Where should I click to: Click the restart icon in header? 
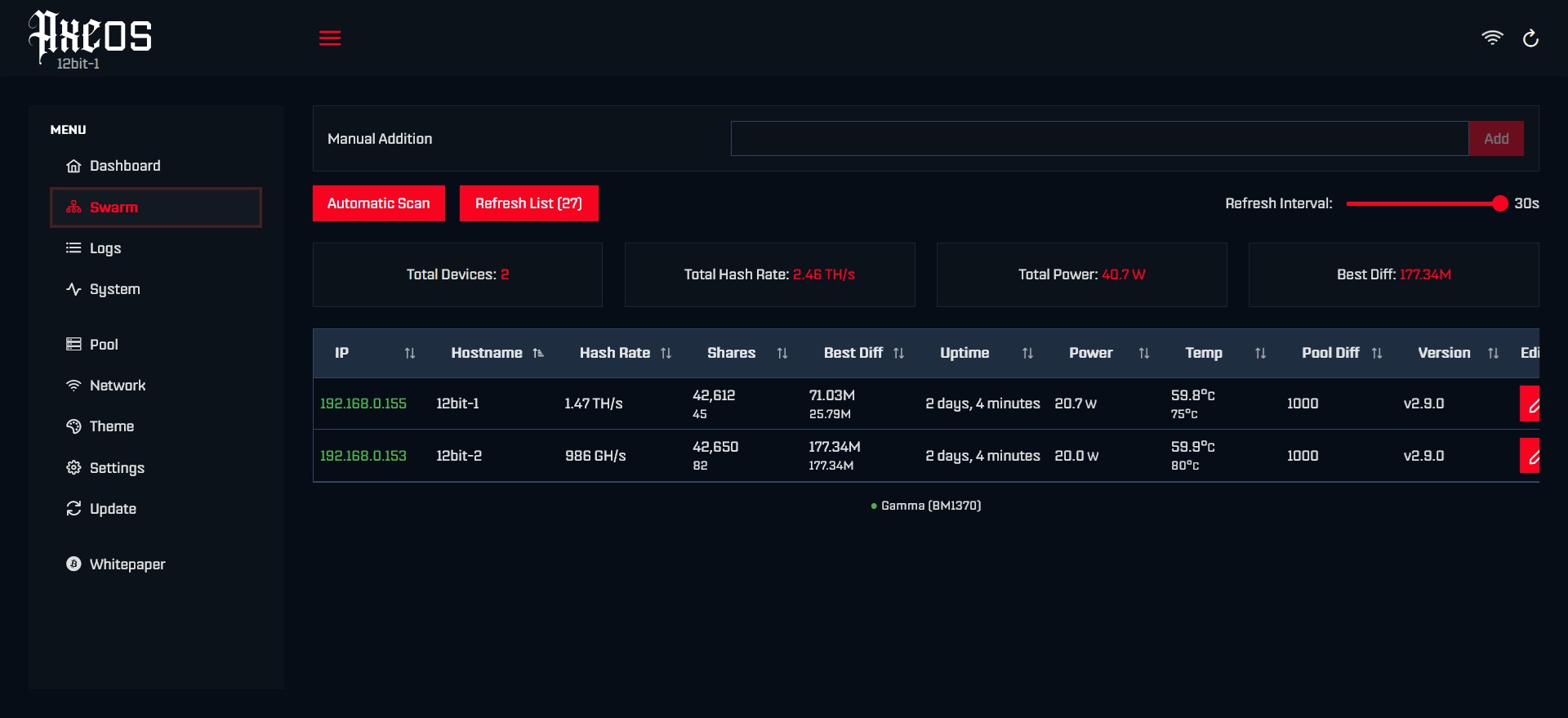(x=1531, y=38)
